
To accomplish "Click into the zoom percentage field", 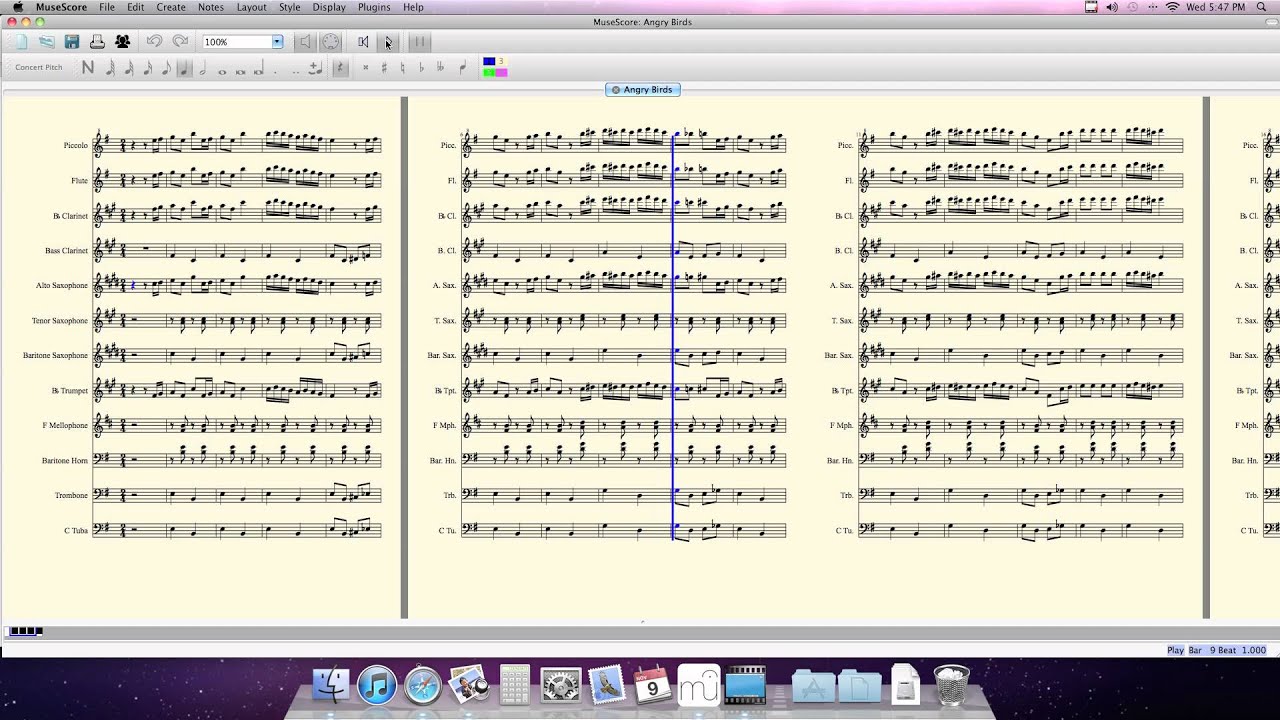I will 237,42.
